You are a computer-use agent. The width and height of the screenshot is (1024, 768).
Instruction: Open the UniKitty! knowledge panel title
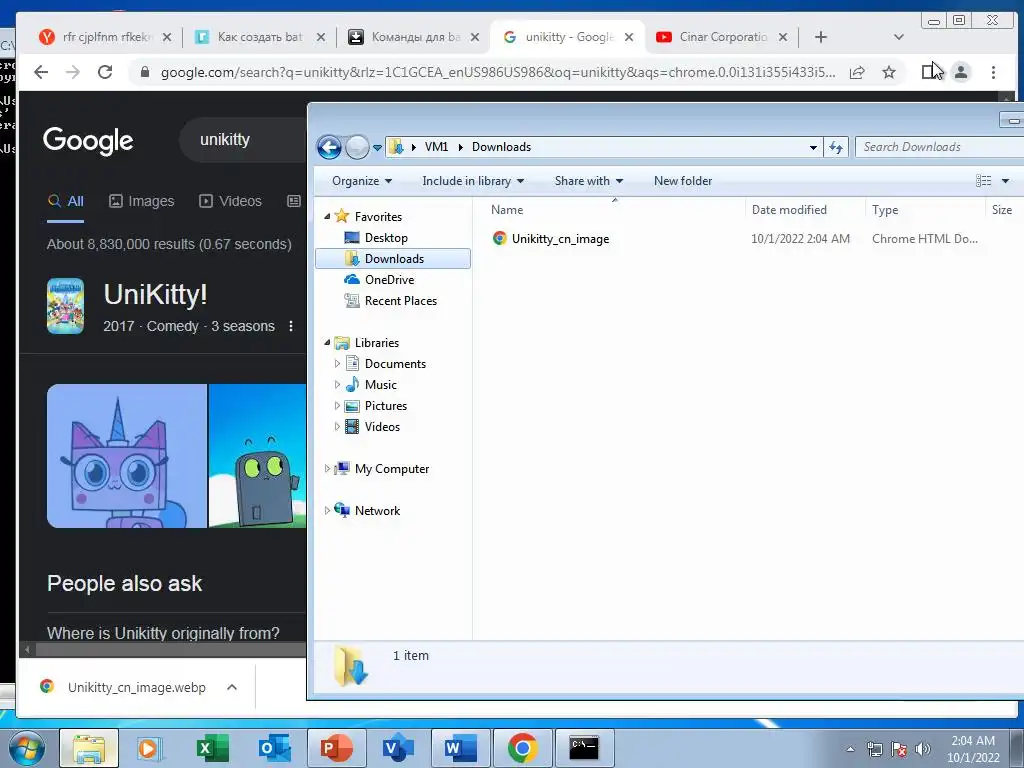155,295
